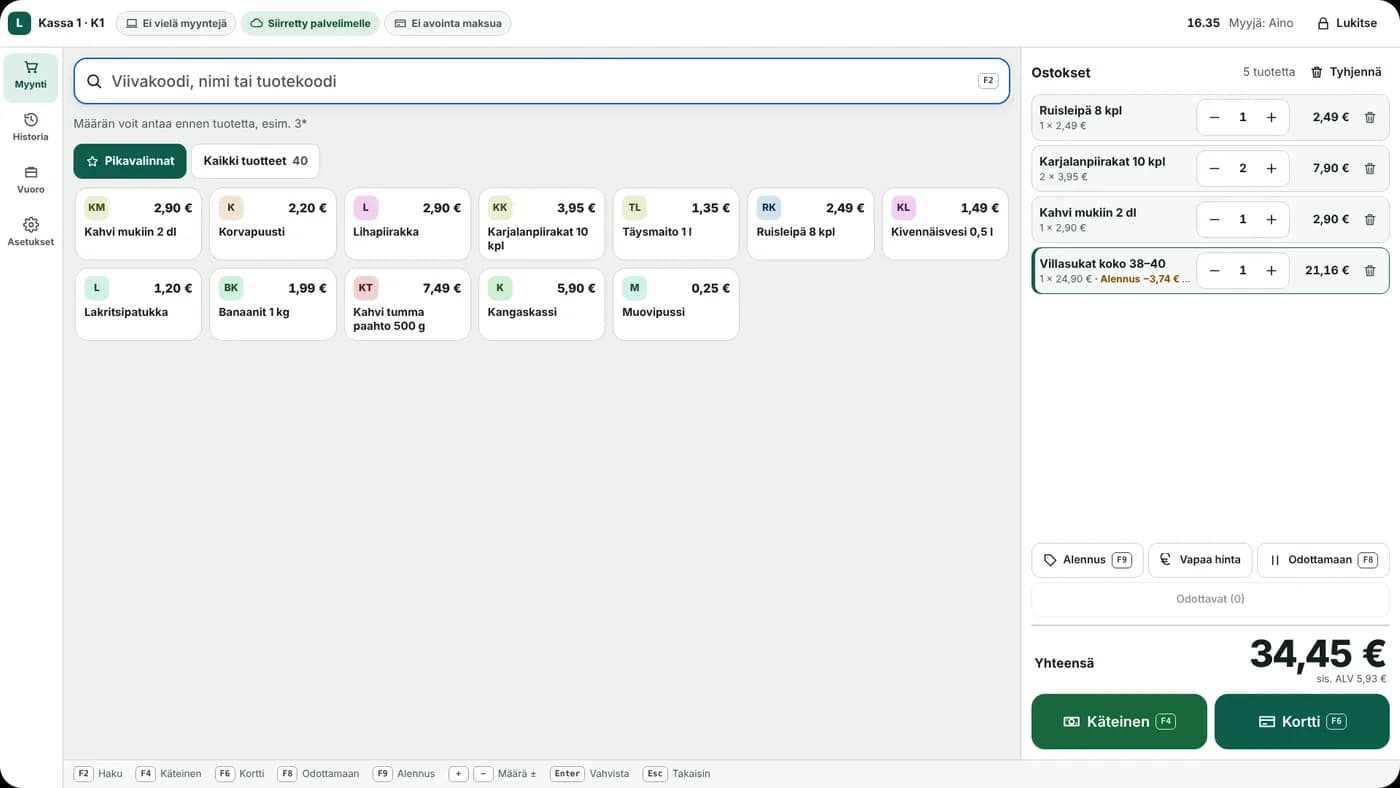Focus the product search field
The image size is (1400, 788).
pyautogui.click(x=541, y=81)
